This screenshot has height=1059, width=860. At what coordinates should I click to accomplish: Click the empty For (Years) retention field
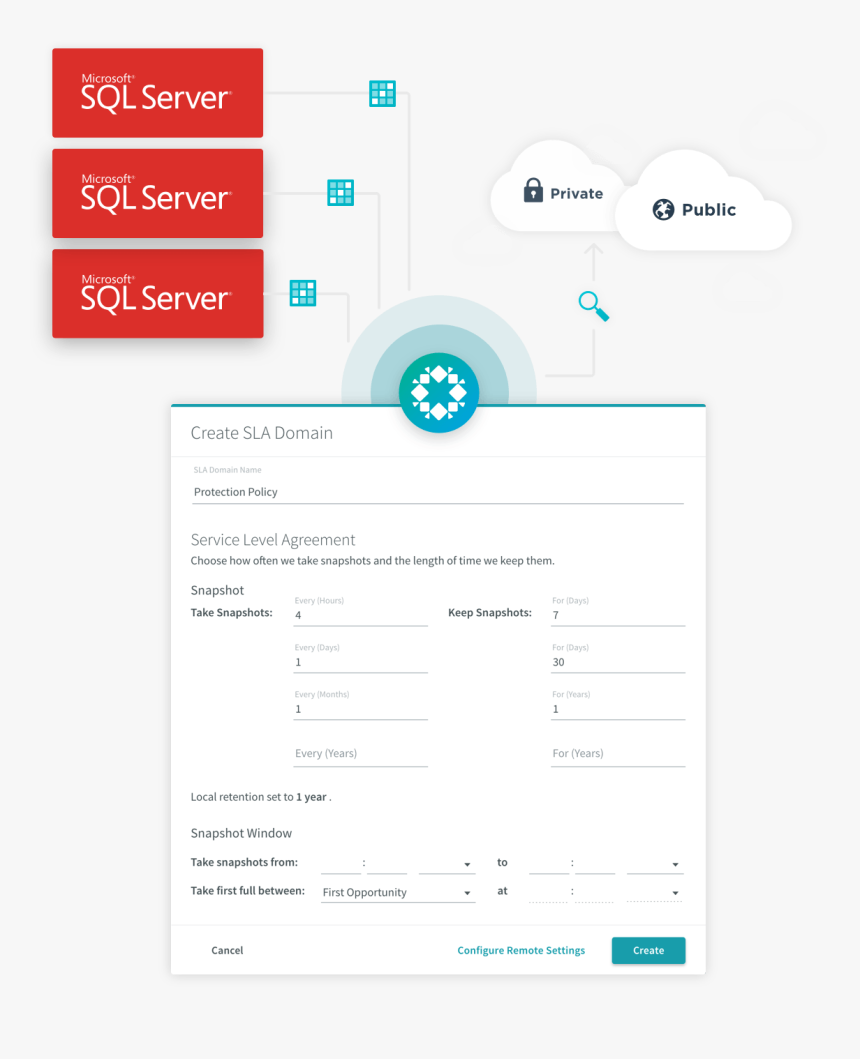click(617, 754)
